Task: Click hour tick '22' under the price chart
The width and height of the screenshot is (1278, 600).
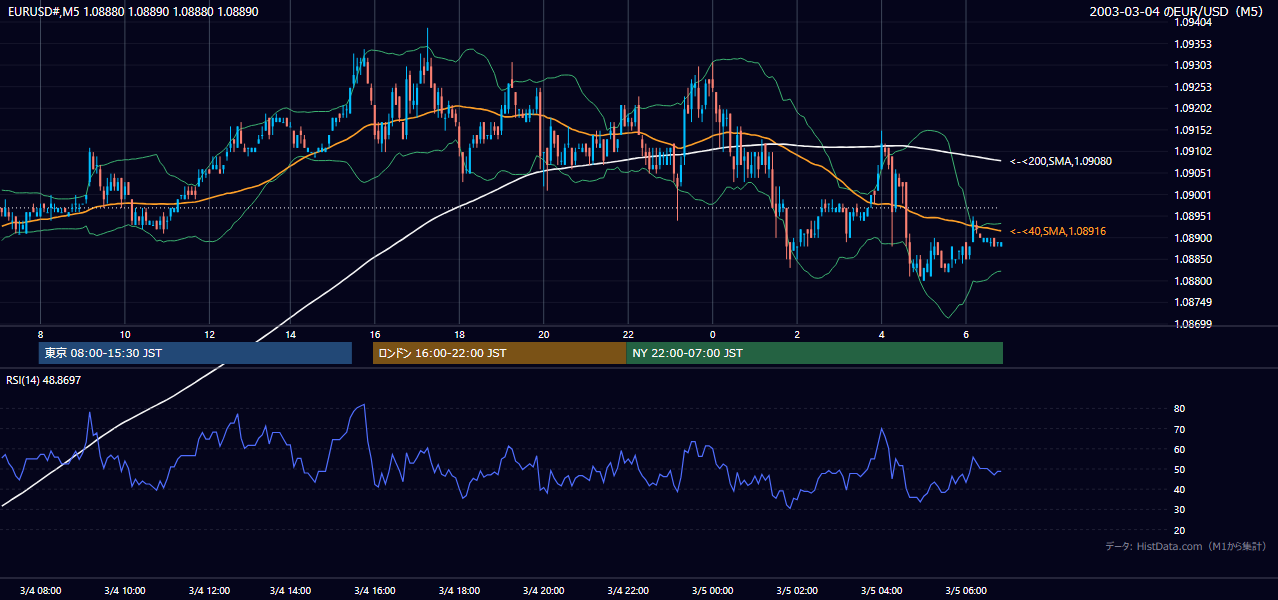Action: 628,334
